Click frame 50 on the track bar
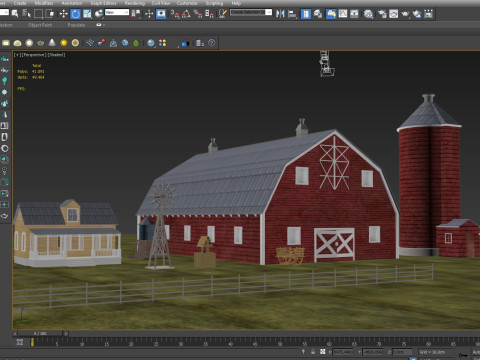Image resolution: width=480 pixels, height=360 pixels. pos(280,343)
